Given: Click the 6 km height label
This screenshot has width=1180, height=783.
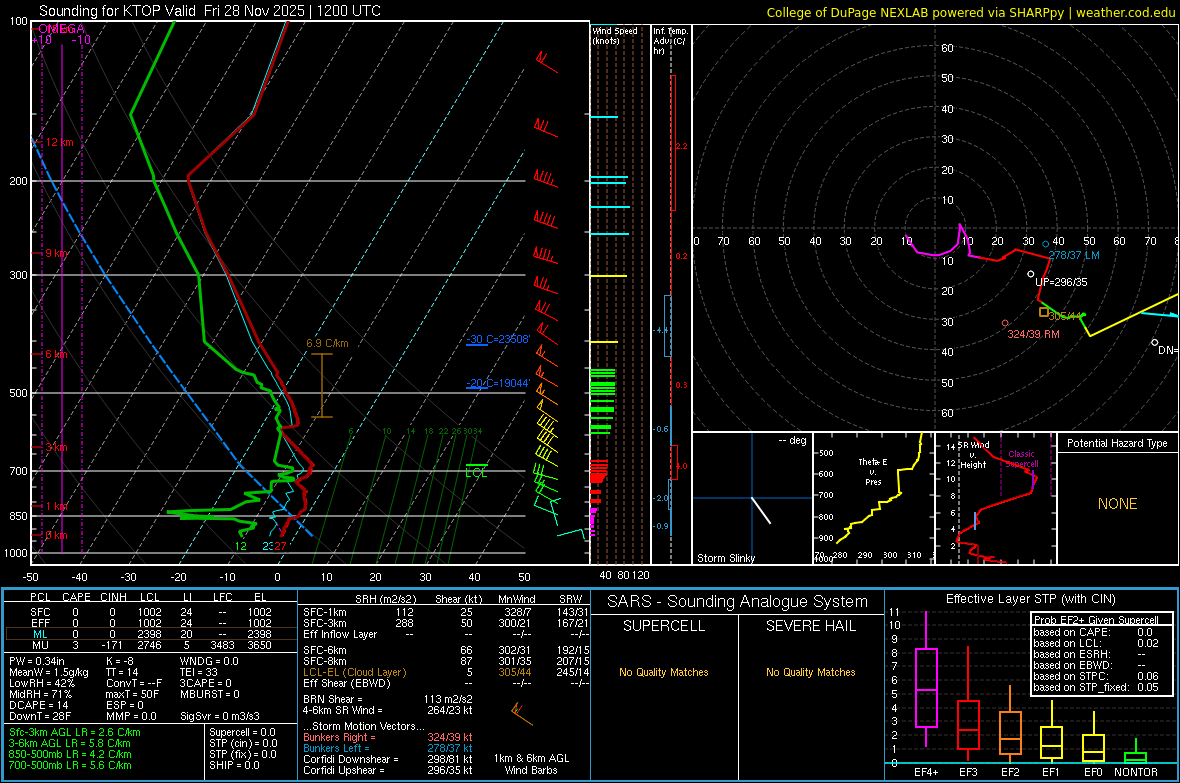Looking at the screenshot, I should 56,354.
